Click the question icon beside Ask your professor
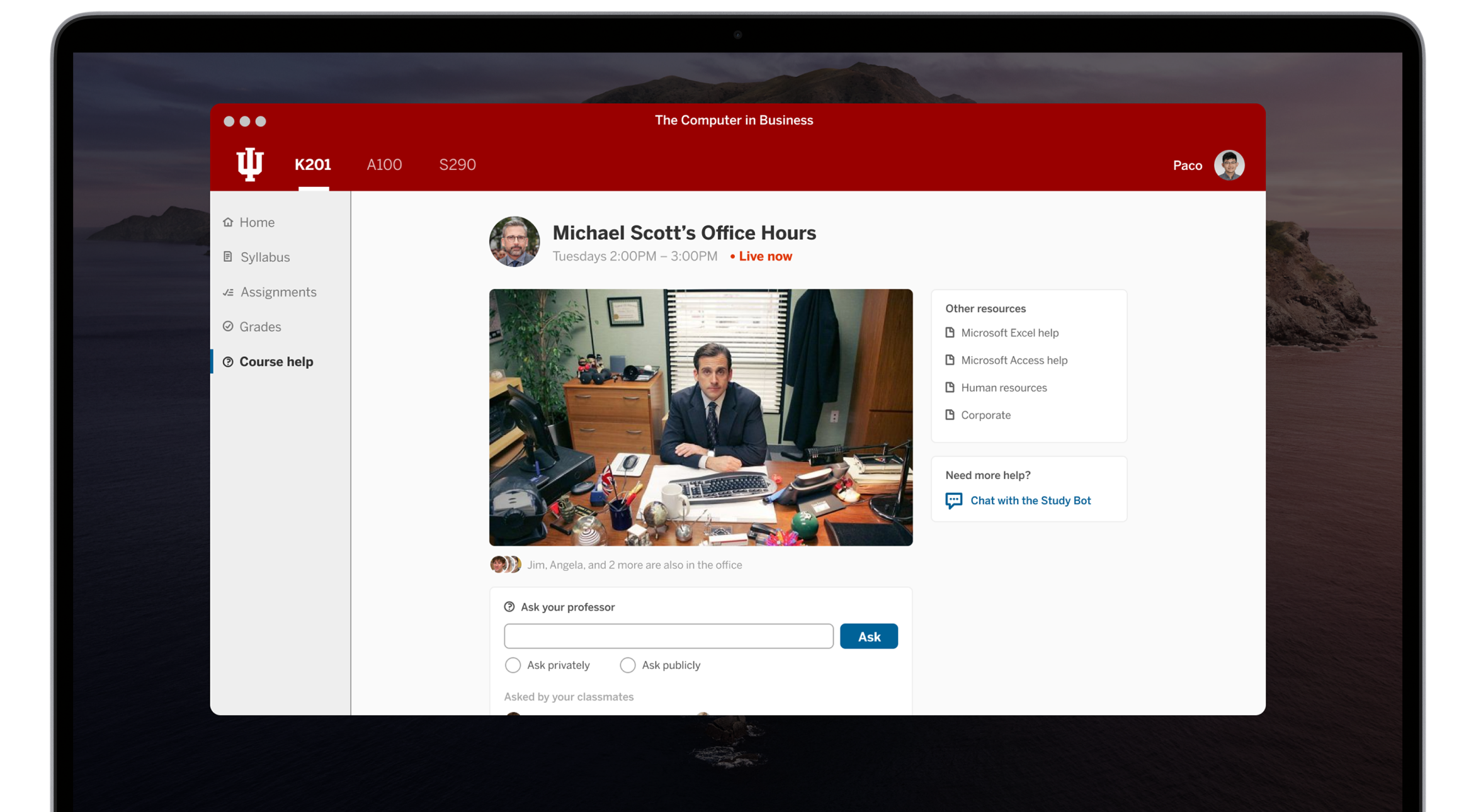1476x812 pixels. (509, 607)
